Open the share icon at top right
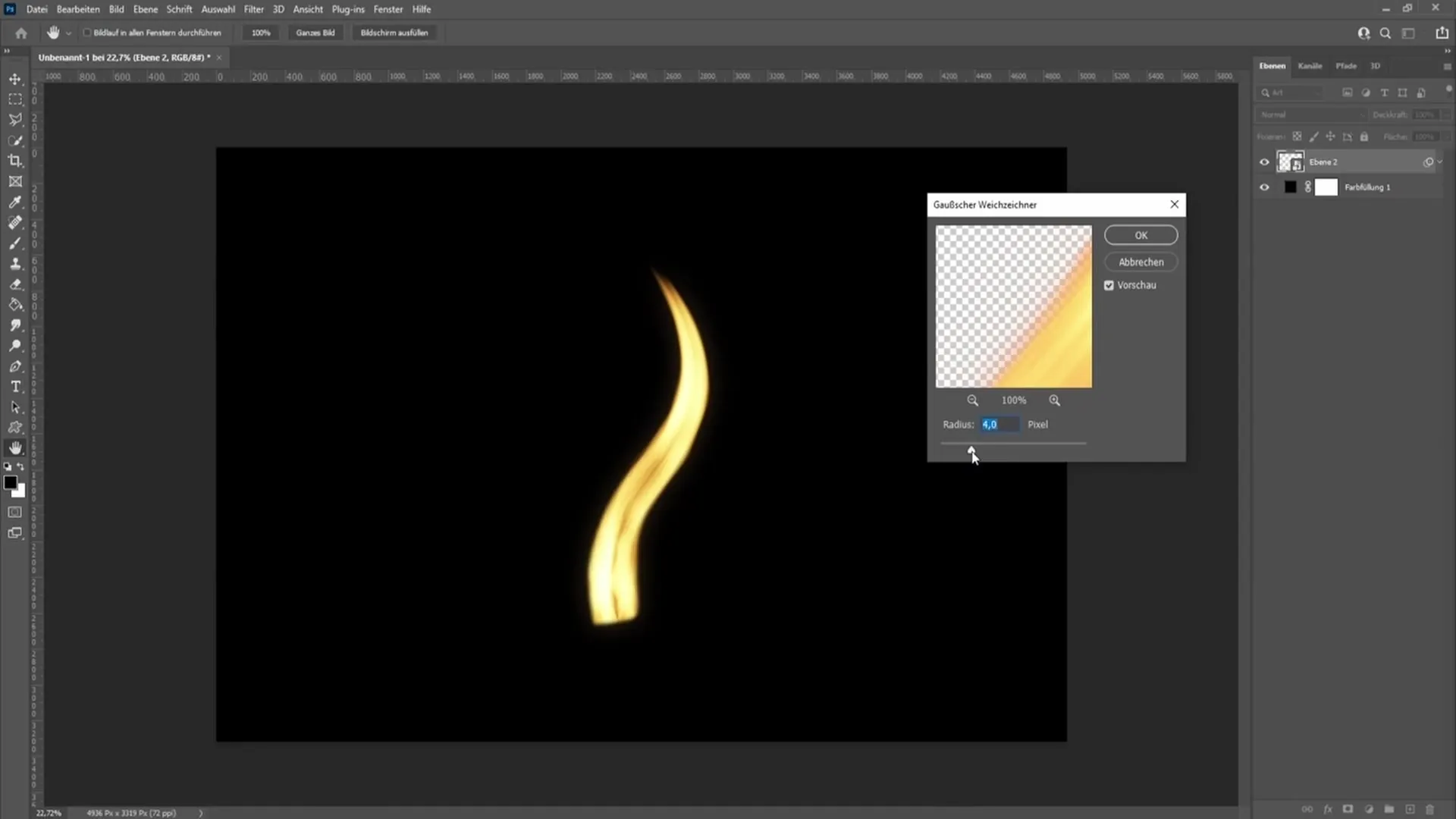This screenshot has height=819, width=1456. [1442, 33]
